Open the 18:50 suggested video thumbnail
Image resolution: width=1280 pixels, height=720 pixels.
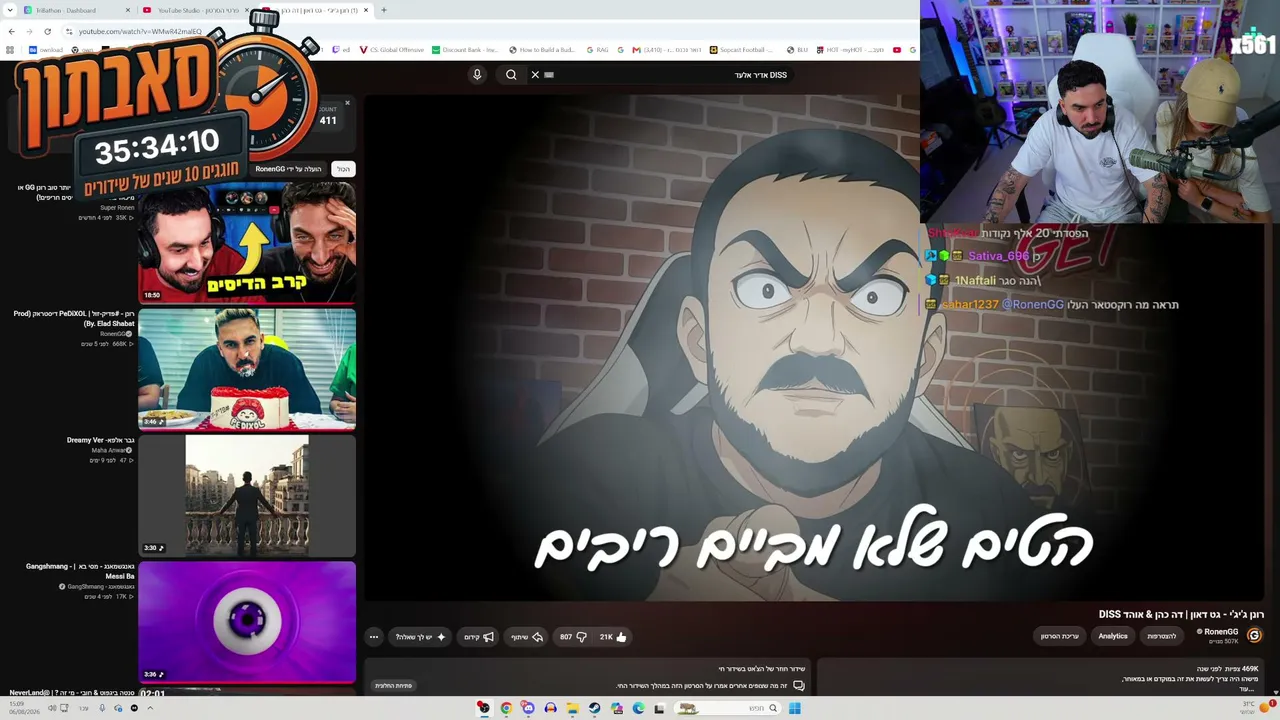[x=247, y=242]
